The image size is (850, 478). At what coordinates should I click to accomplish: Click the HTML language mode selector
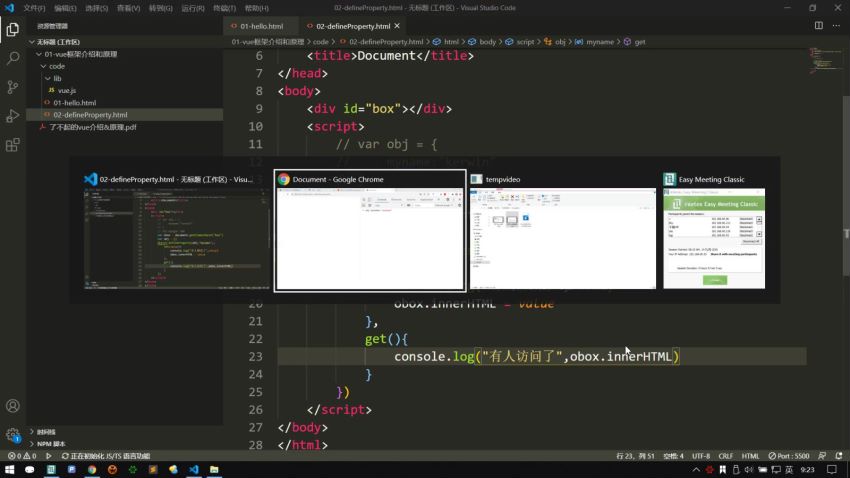[750, 456]
